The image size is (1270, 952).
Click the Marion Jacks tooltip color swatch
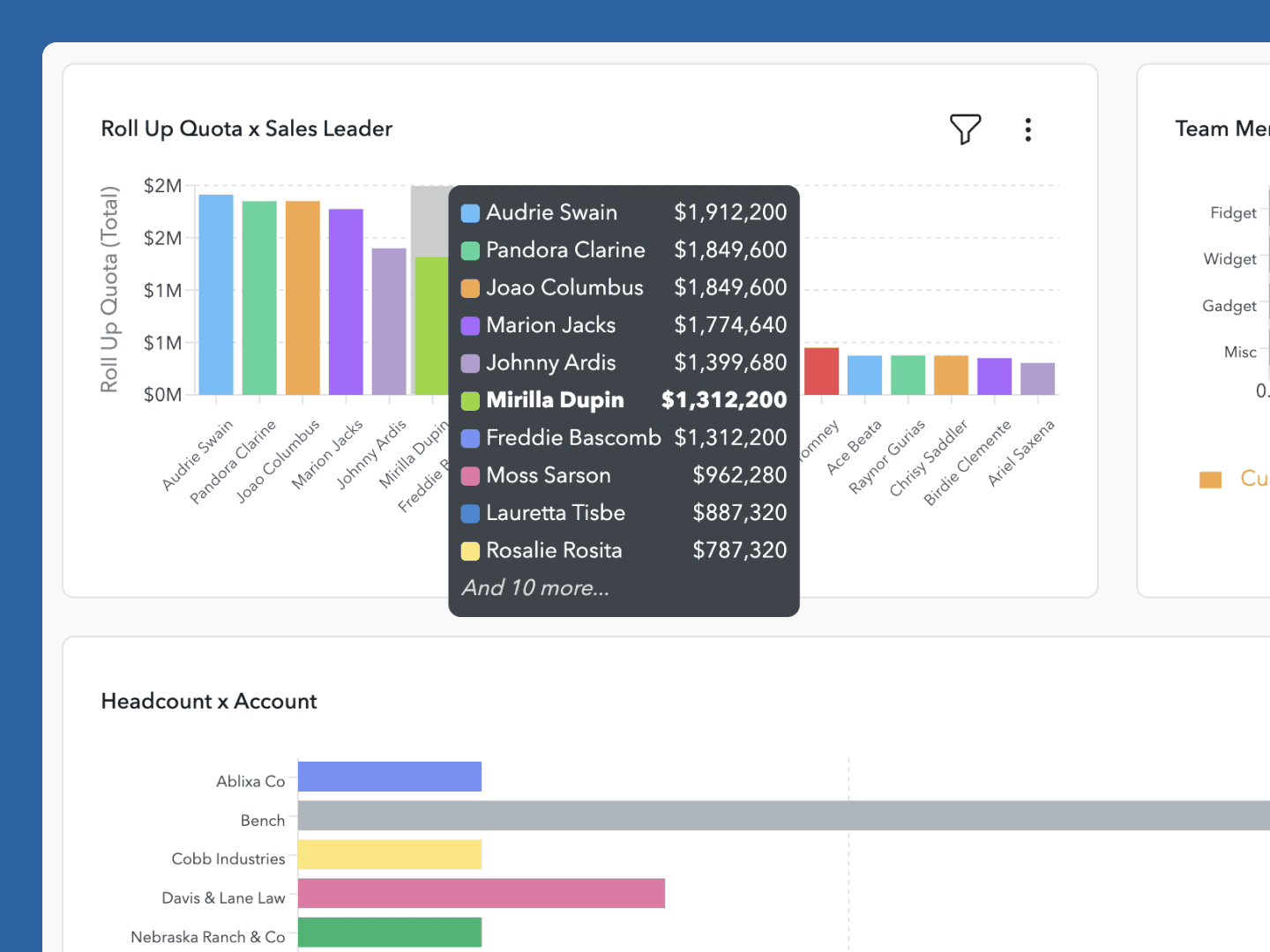click(x=471, y=326)
